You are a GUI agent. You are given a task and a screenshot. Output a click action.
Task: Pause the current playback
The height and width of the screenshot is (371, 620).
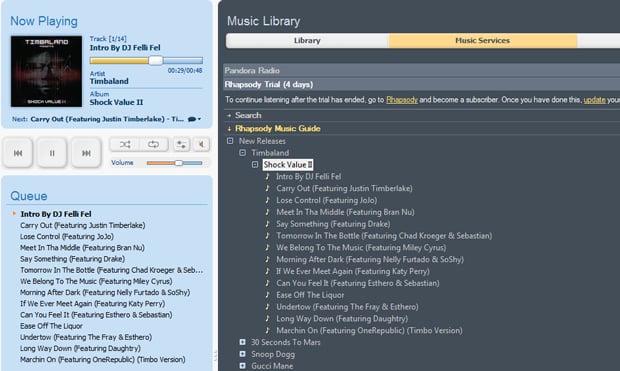point(52,153)
